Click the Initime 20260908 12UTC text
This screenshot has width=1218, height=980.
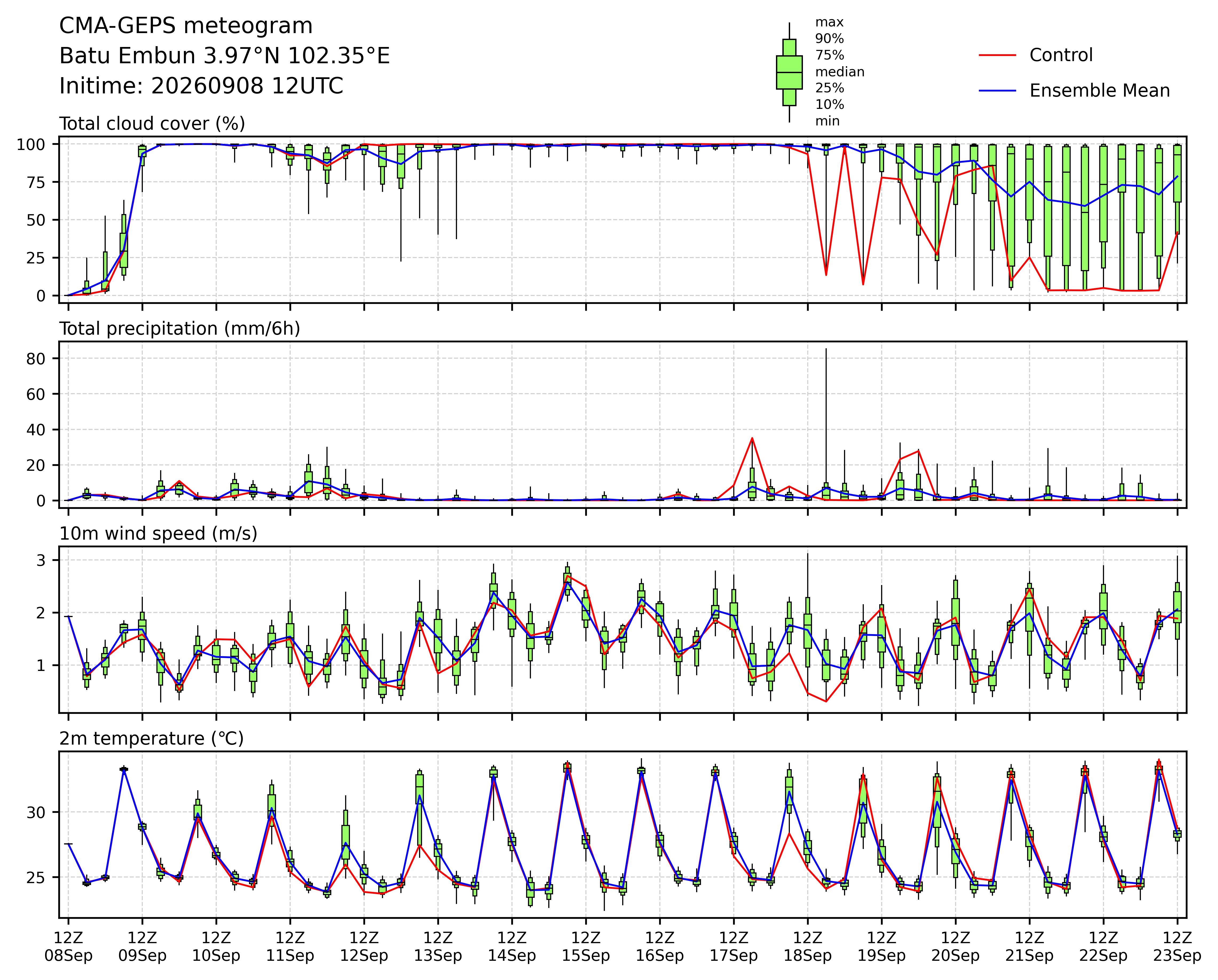coord(201,86)
